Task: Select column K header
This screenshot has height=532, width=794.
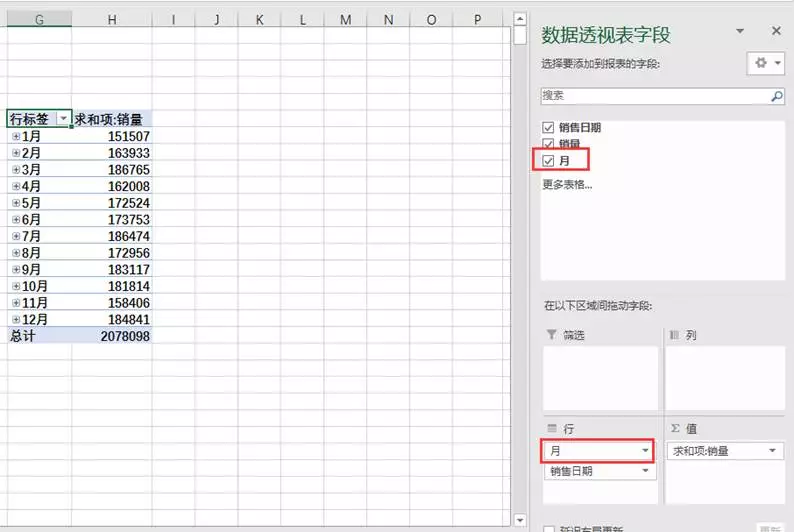Action: (259, 19)
